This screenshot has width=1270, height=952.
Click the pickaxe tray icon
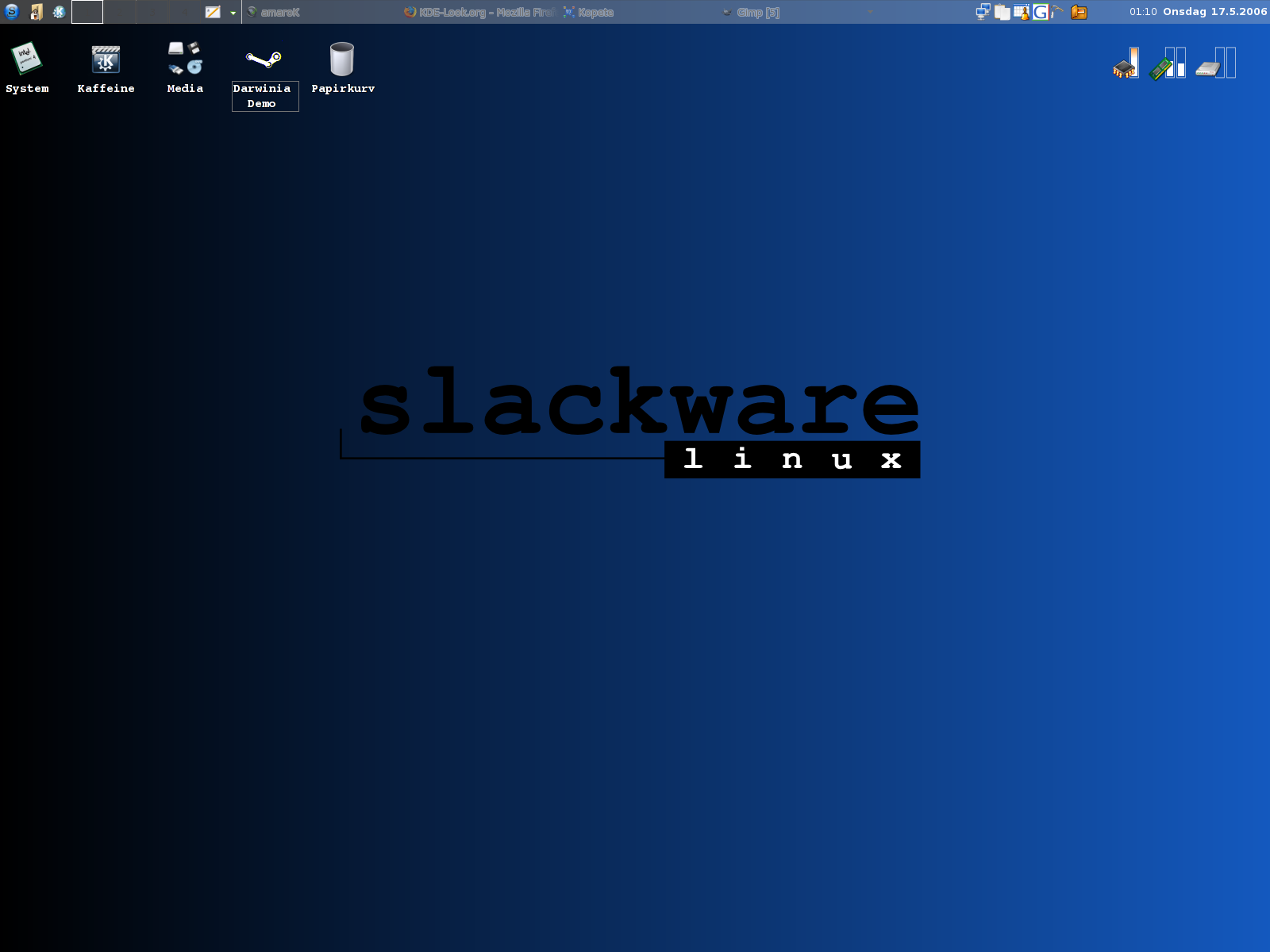pyautogui.click(x=1057, y=11)
